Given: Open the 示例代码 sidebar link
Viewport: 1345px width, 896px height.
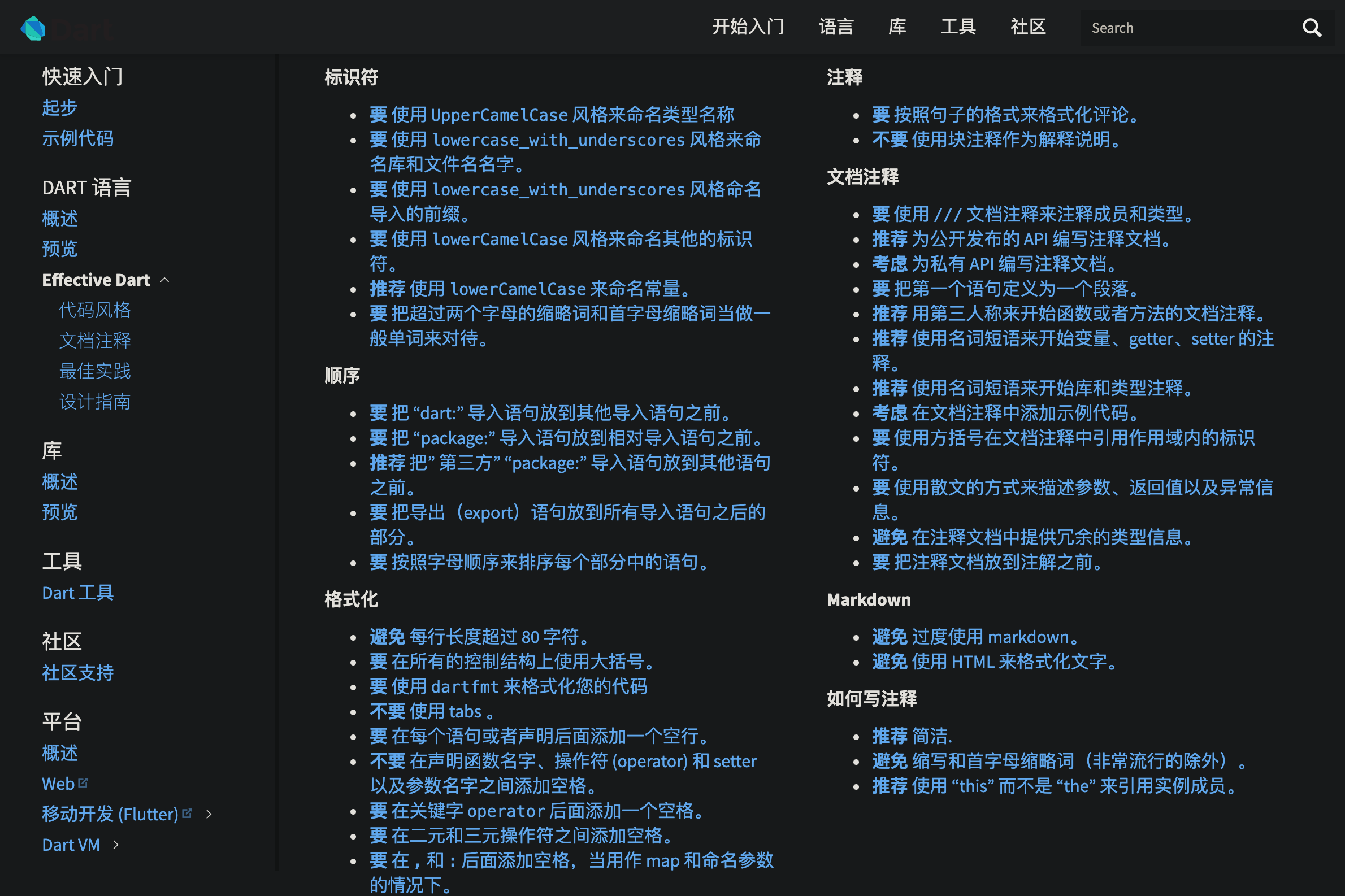Looking at the screenshot, I should click(78, 138).
